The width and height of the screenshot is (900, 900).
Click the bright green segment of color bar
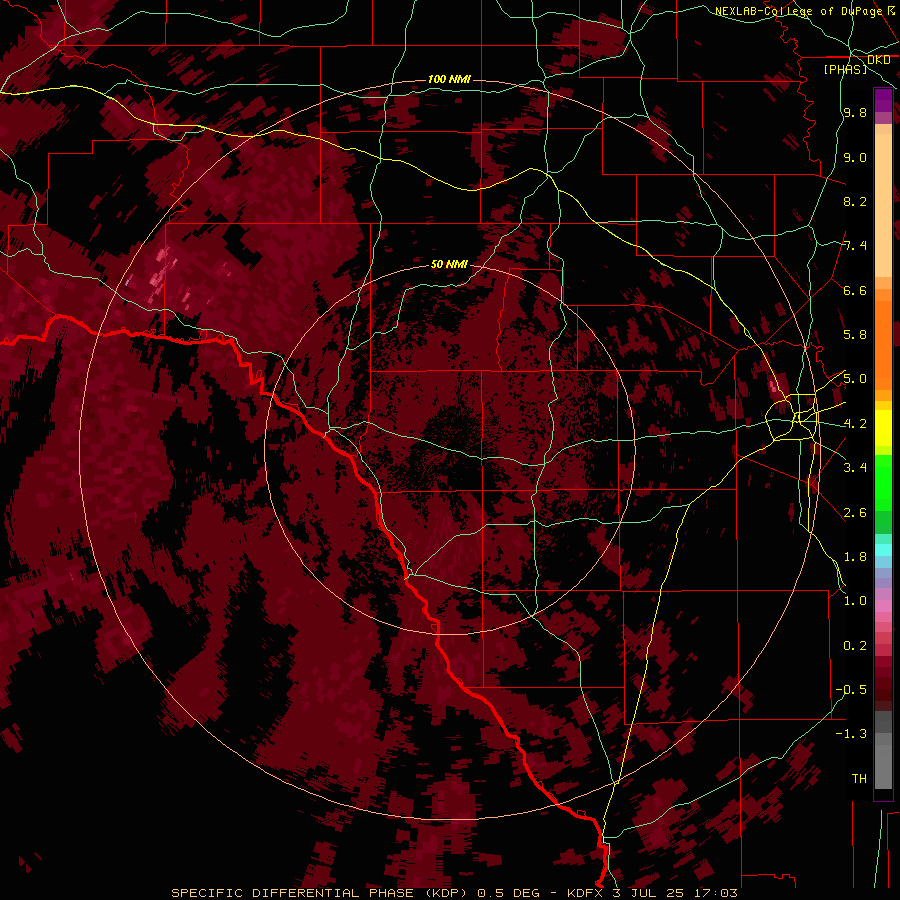pyautogui.click(x=883, y=482)
